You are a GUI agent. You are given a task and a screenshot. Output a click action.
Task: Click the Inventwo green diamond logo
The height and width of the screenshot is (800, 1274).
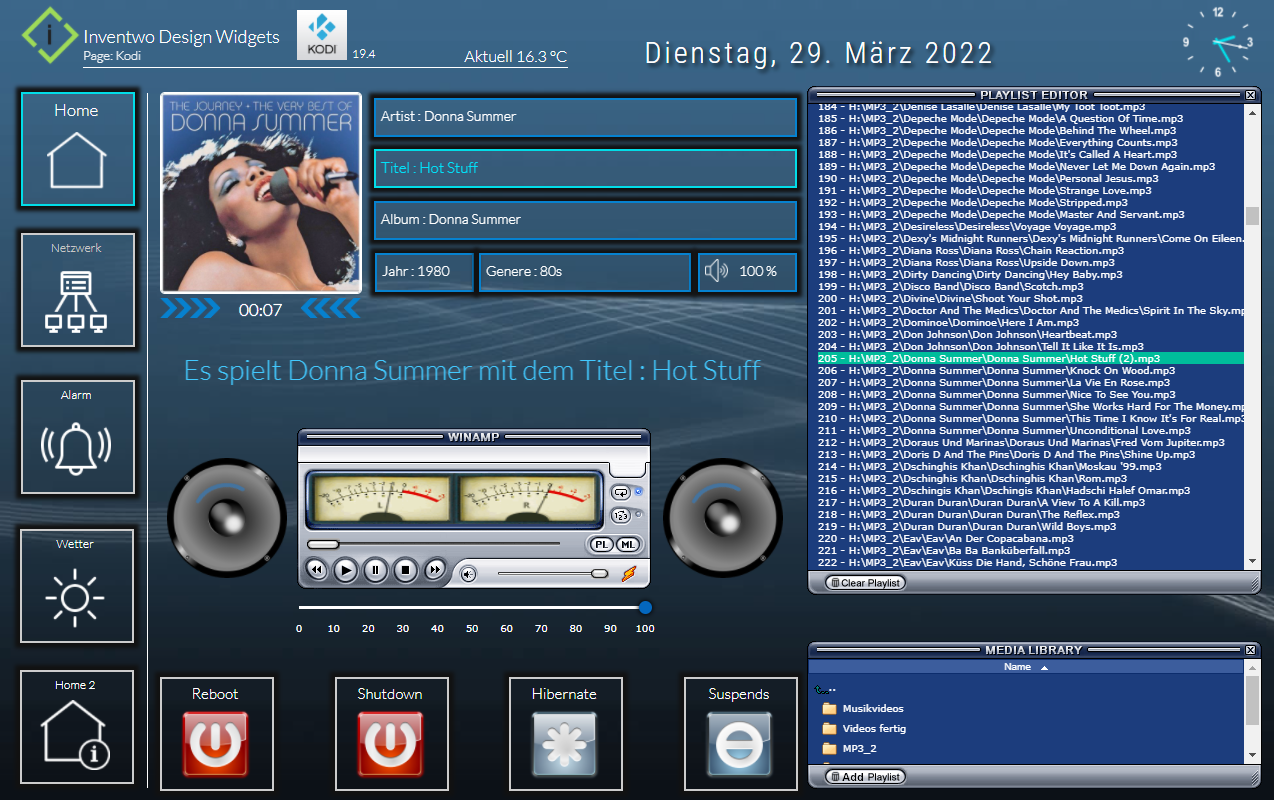49,34
